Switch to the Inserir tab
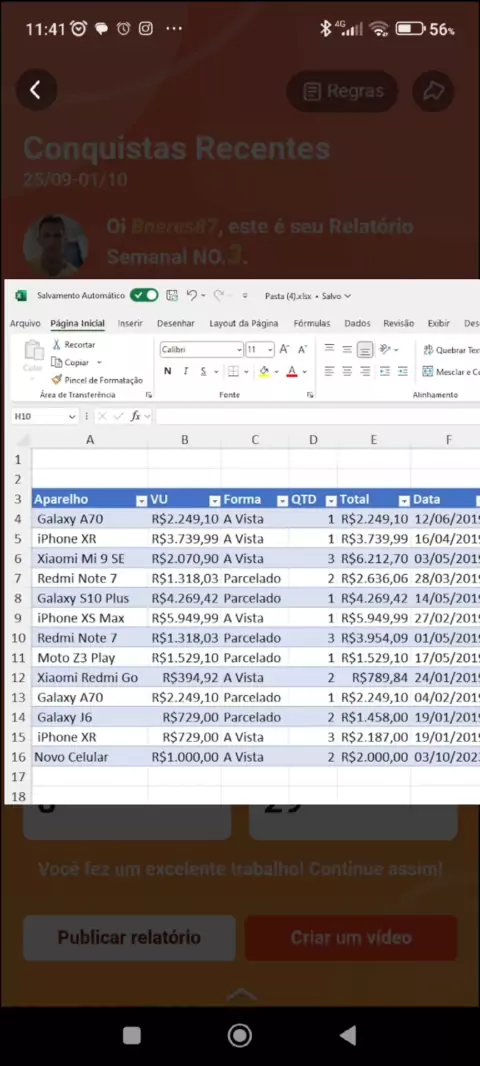This screenshot has height=1066, width=480. (130, 324)
